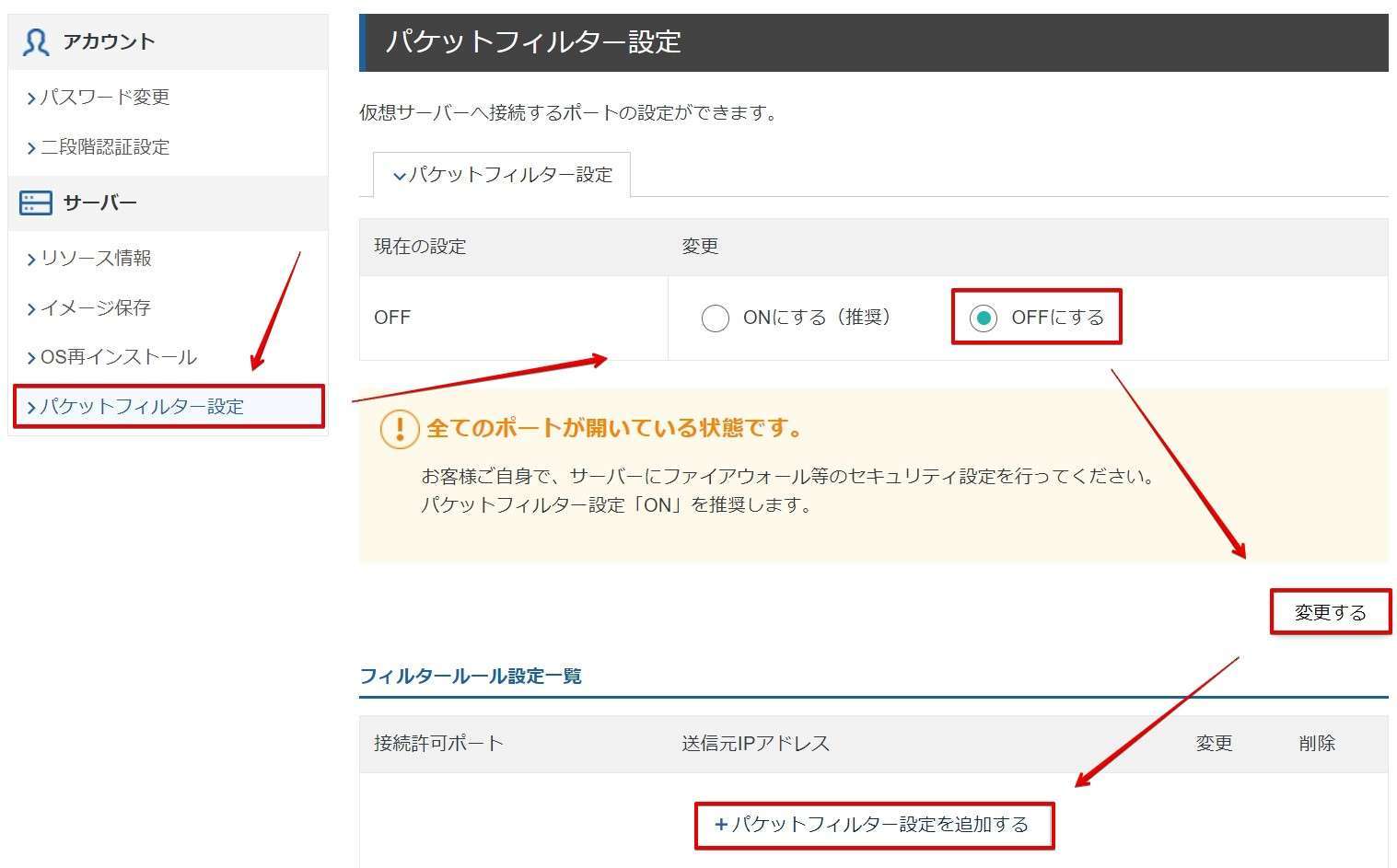The height and width of the screenshot is (868, 1397).
Task: Click the パケットフィルター設定 page title
Action: 533,42
